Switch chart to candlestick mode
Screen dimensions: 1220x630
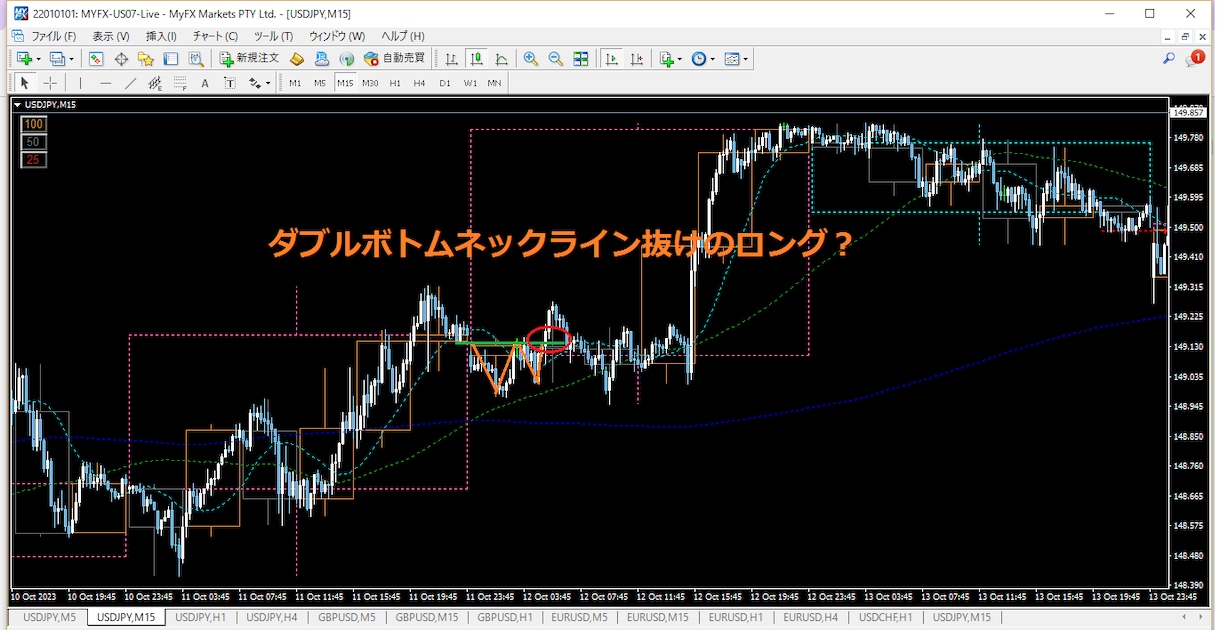(x=477, y=59)
